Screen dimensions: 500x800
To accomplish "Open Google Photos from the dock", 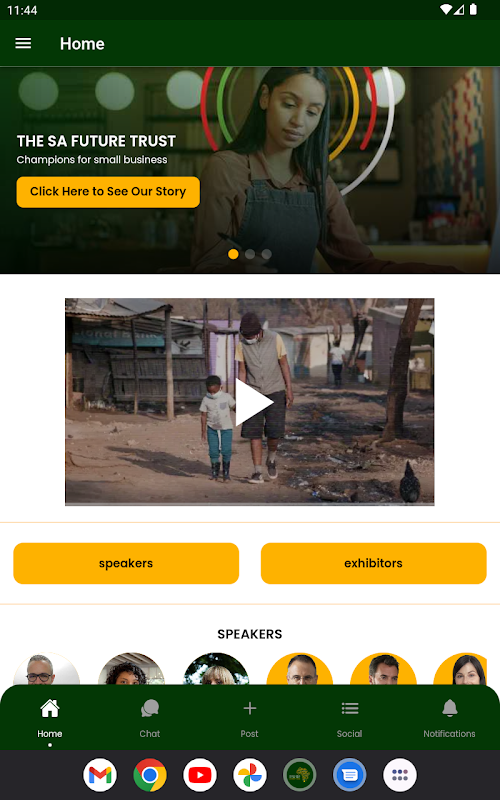I will point(250,775).
